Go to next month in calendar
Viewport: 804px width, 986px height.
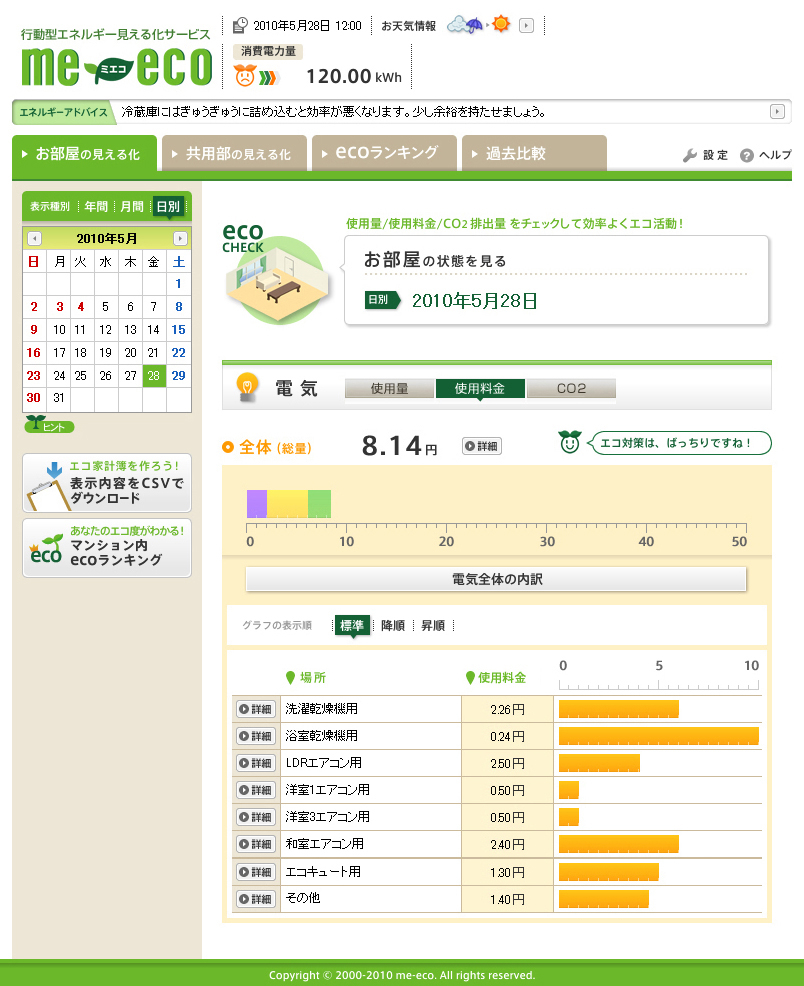click(x=180, y=239)
